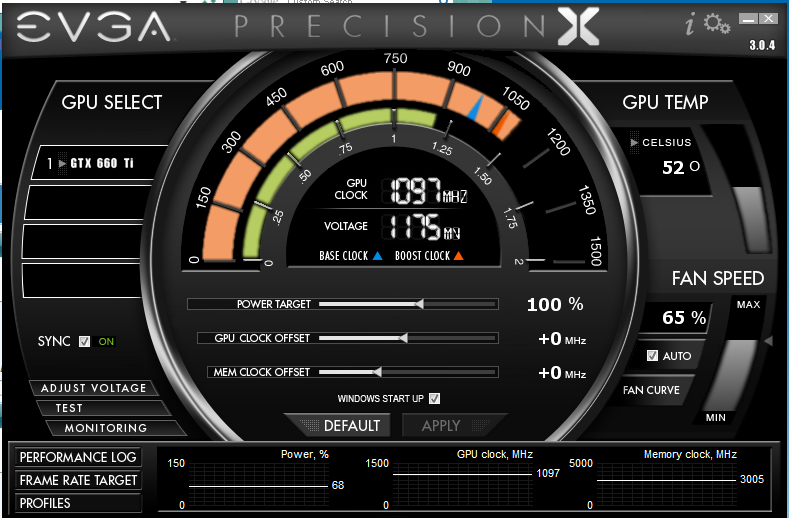Toggle the SYNC checkbox
The height and width of the screenshot is (518, 789).
click(85, 341)
